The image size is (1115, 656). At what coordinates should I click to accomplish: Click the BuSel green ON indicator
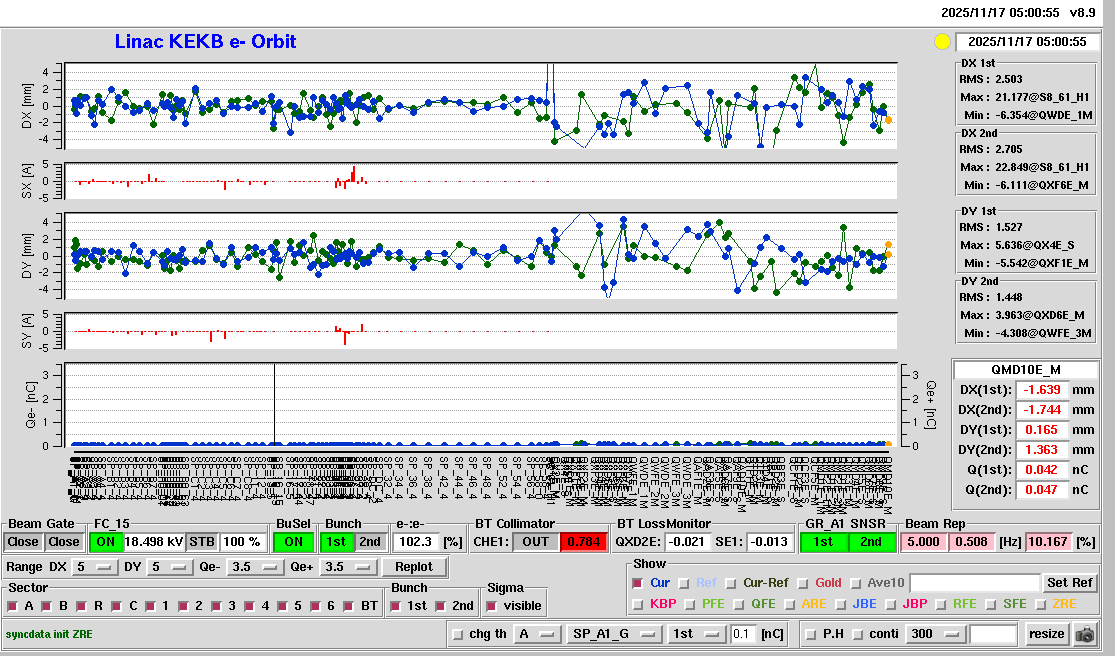coord(293,542)
